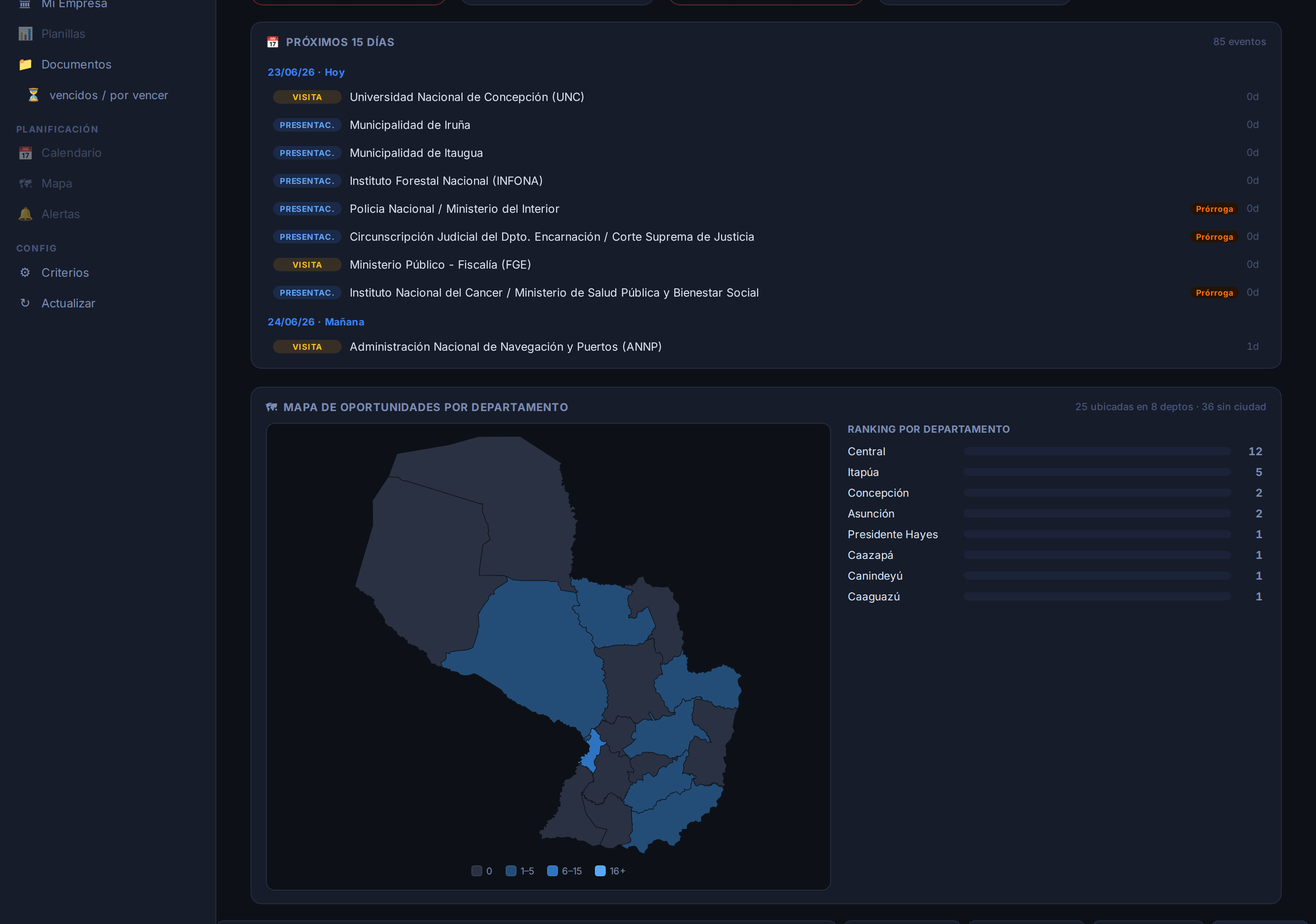Click the 85 eventos counter

coord(1239,42)
